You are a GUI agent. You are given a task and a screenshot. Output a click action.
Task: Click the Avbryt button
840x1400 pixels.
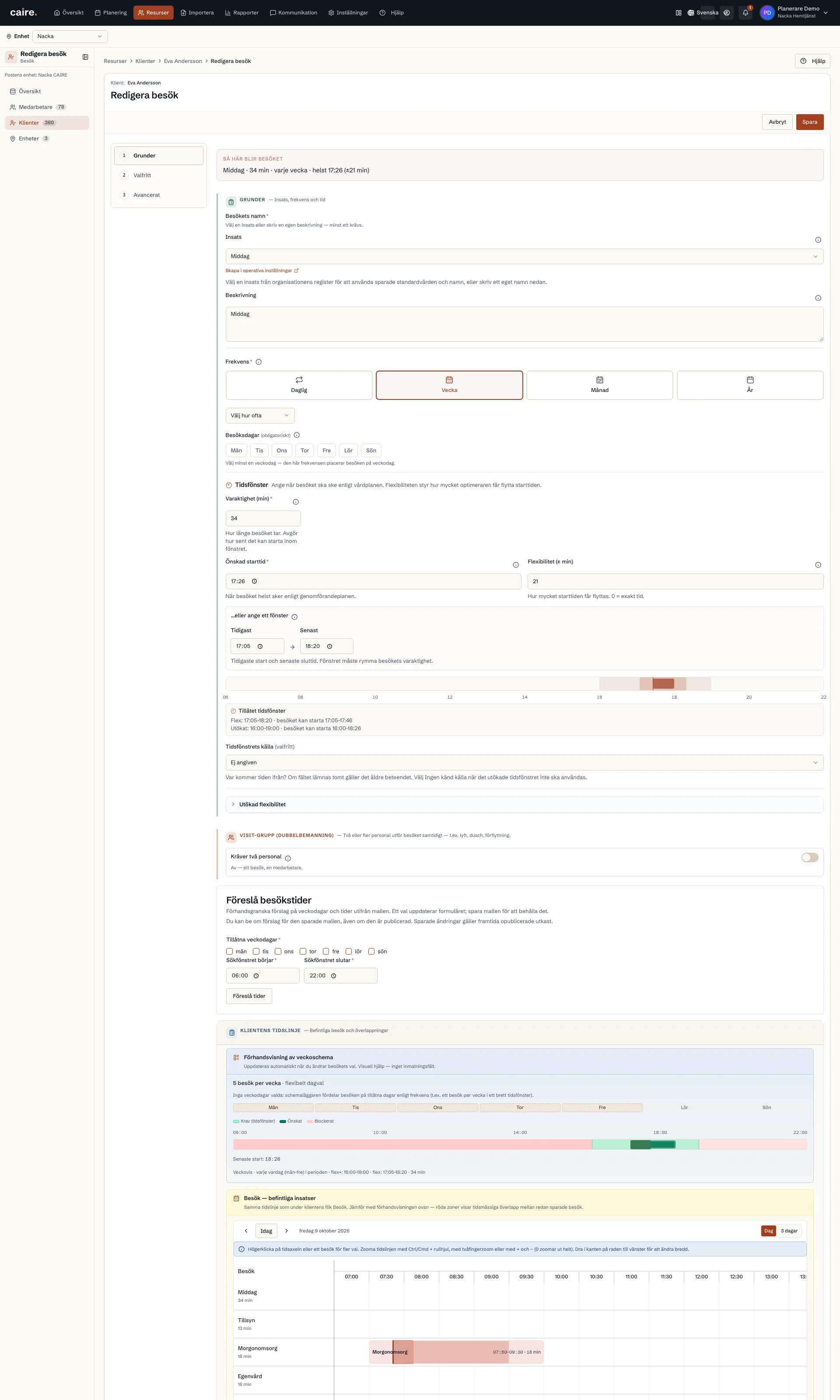[777, 122]
